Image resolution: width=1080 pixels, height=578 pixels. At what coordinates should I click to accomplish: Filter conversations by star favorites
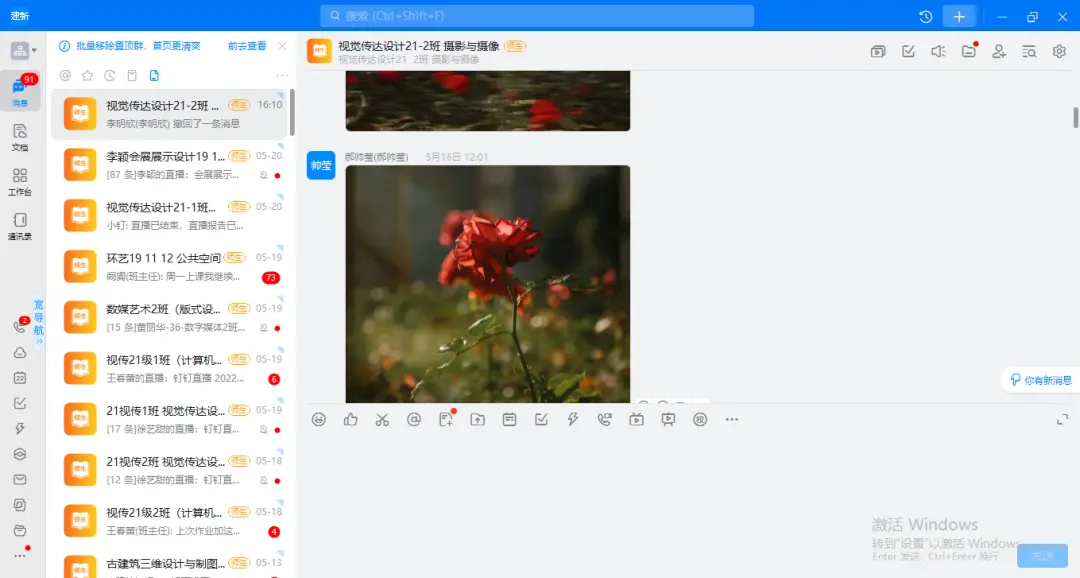(87, 76)
